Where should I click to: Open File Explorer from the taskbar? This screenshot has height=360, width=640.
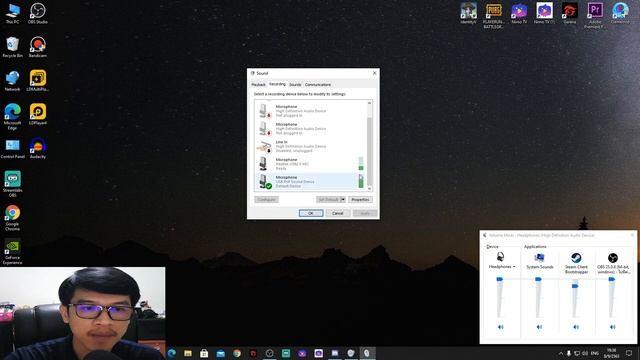click(x=188, y=353)
